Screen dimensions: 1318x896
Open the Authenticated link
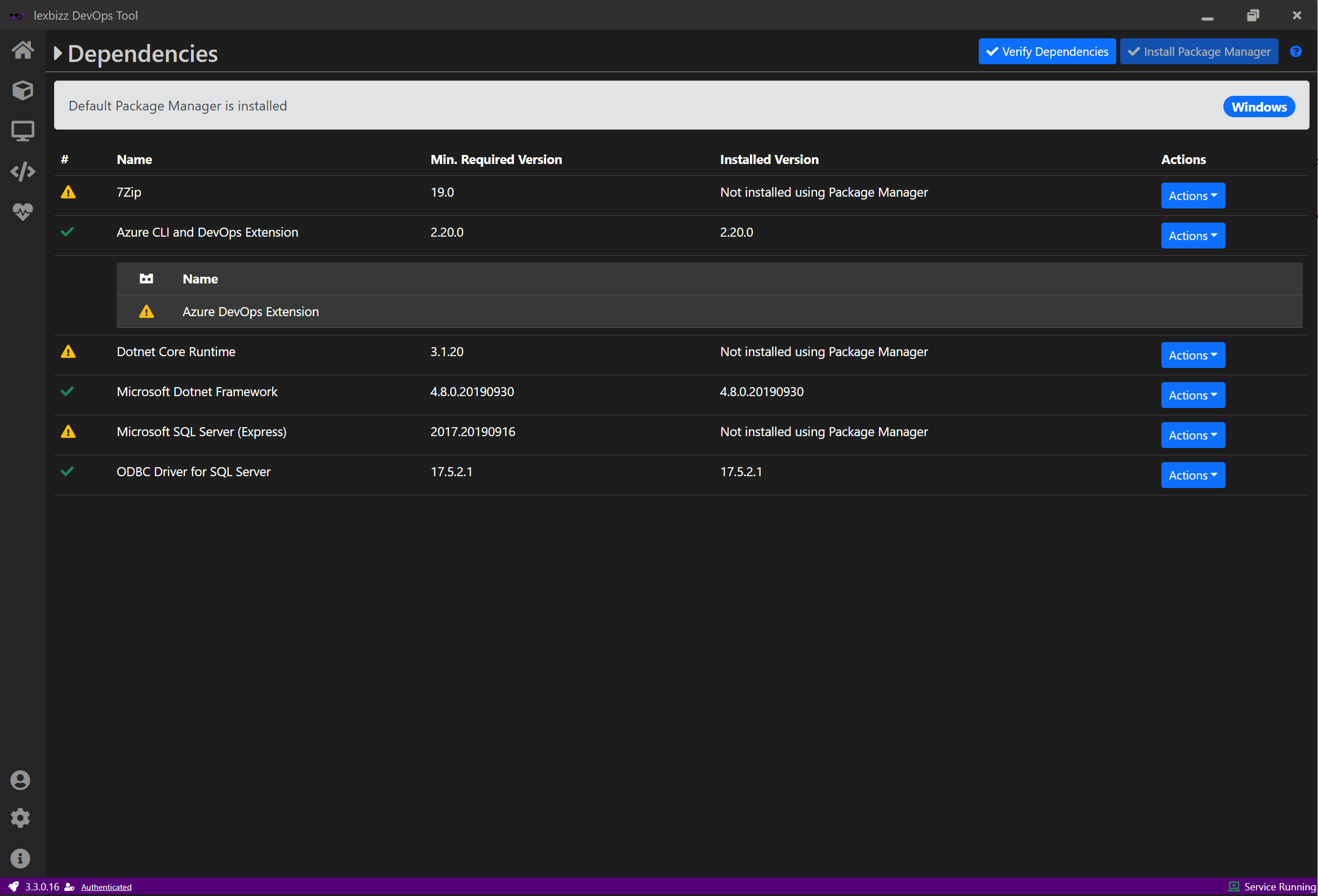click(x=106, y=887)
